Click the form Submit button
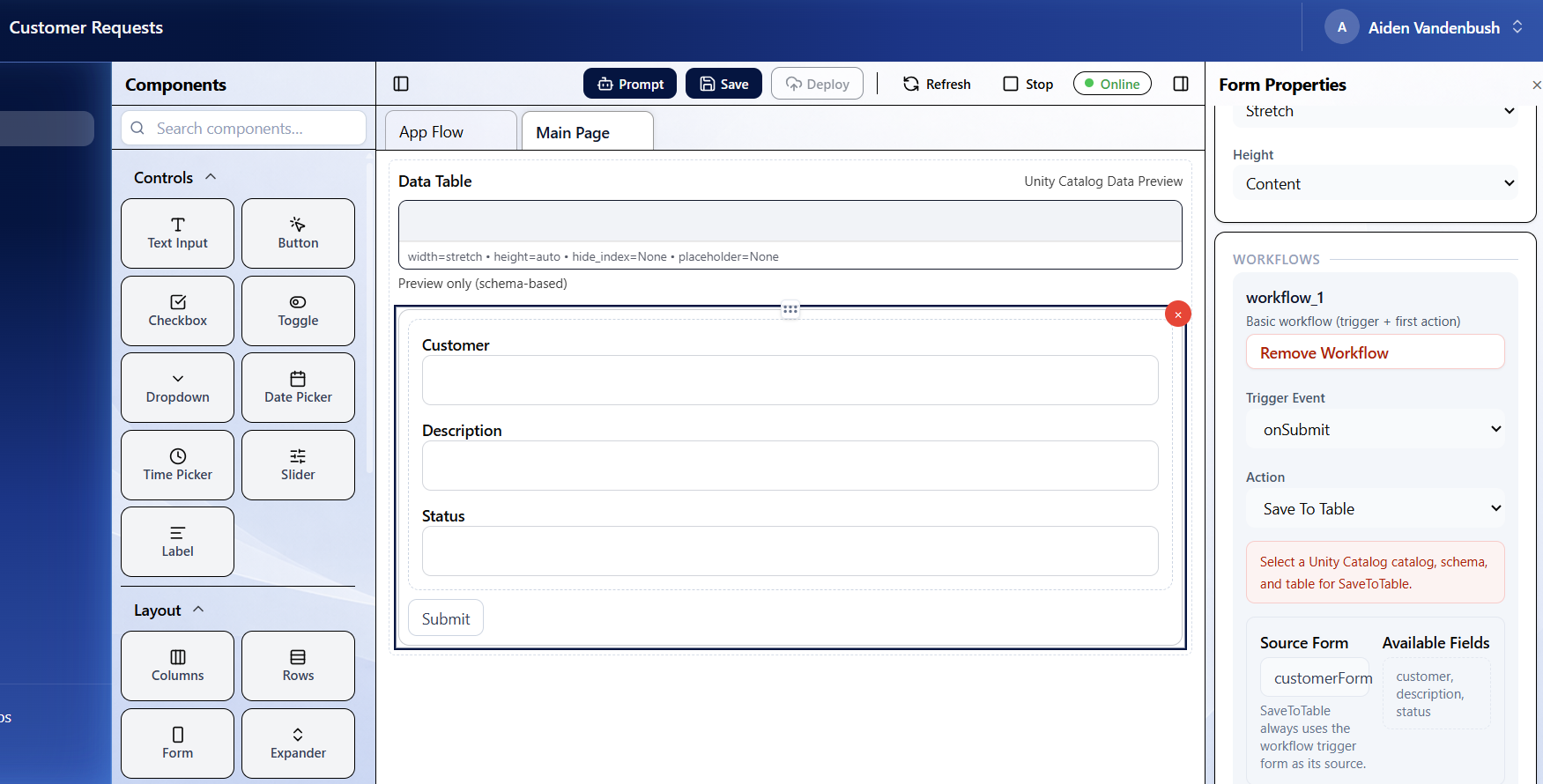The width and height of the screenshot is (1543, 784). point(446,618)
